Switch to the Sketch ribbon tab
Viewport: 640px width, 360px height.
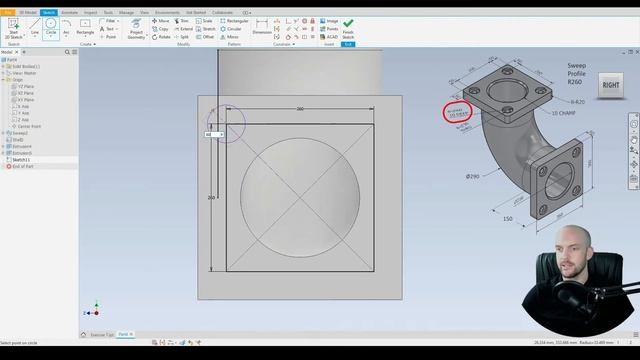(49, 13)
